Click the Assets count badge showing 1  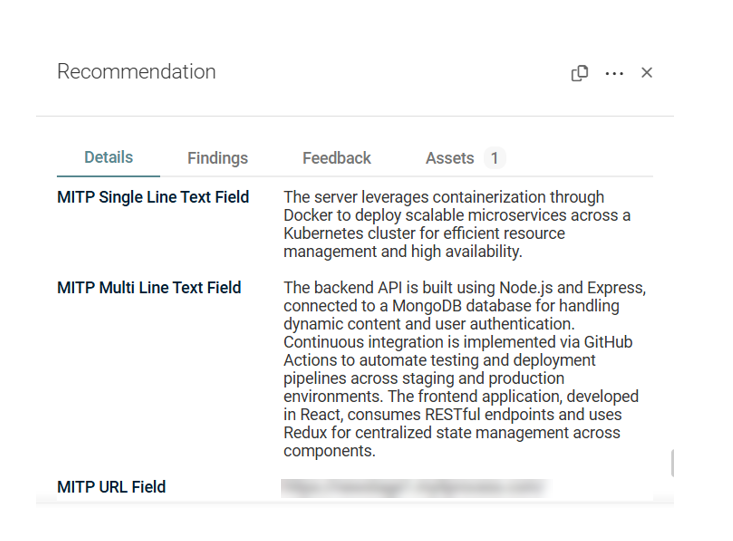(x=494, y=158)
